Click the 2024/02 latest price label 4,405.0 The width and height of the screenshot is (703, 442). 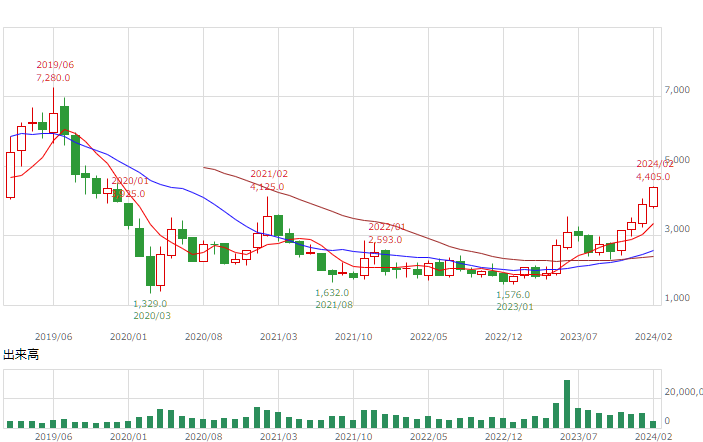[x=653, y=177]
